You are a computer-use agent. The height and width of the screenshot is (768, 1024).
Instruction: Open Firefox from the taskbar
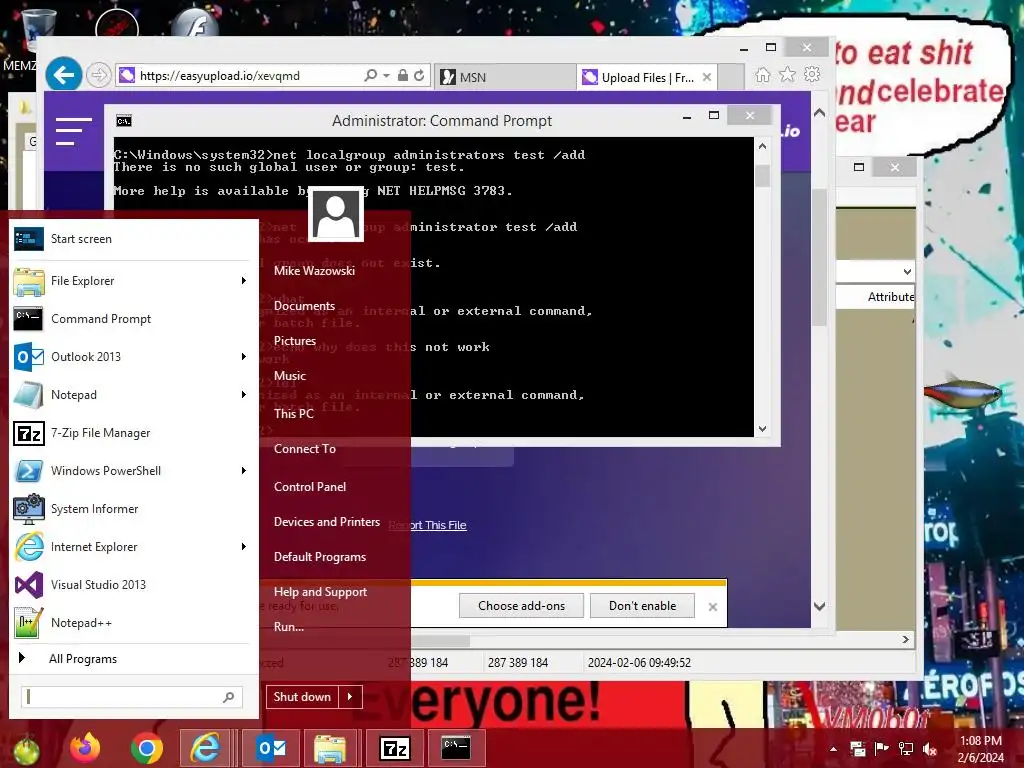pyautogui.click(x=86, y=748)
